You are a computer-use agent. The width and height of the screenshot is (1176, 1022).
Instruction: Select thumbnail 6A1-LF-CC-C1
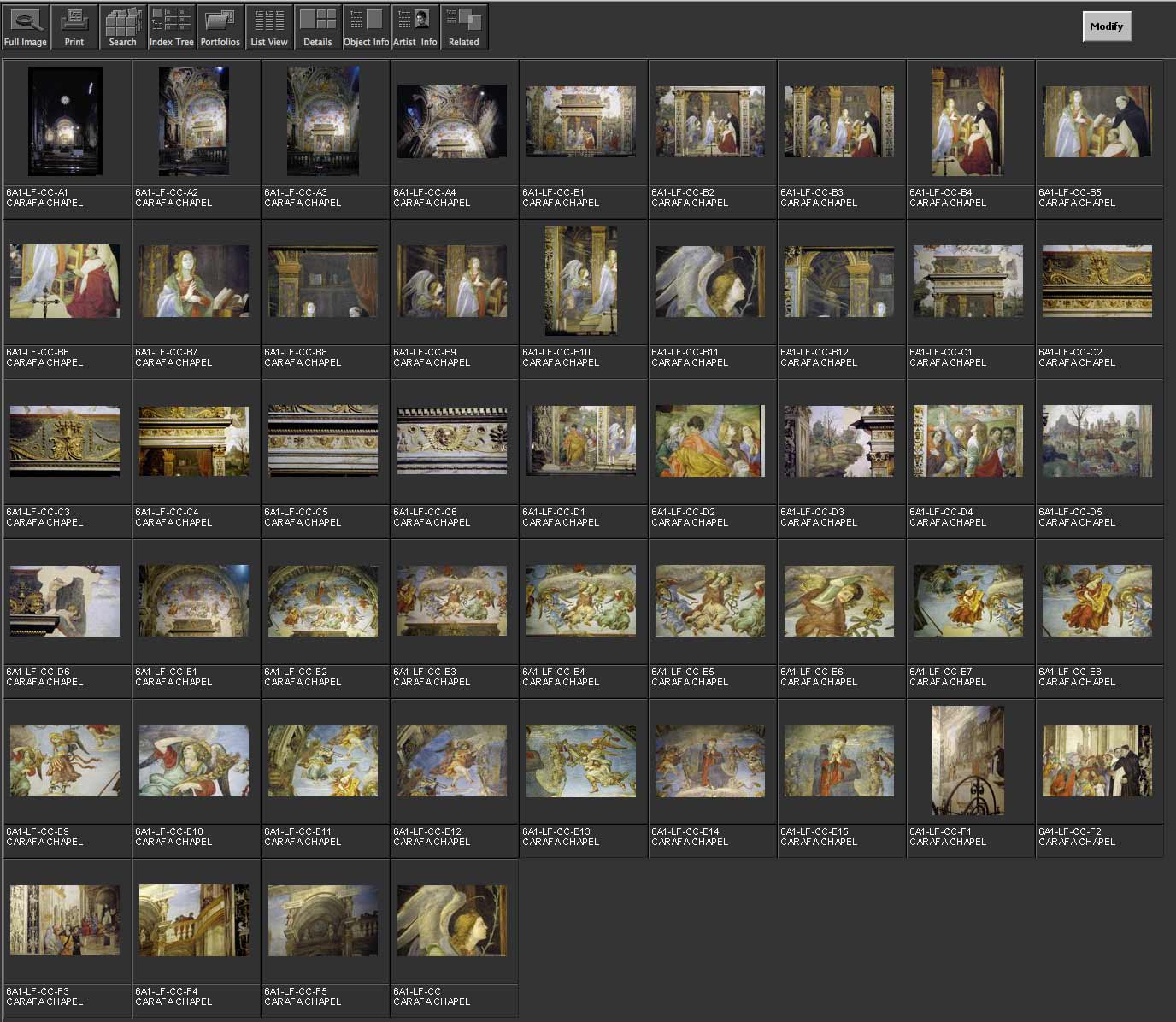(968, 281)
